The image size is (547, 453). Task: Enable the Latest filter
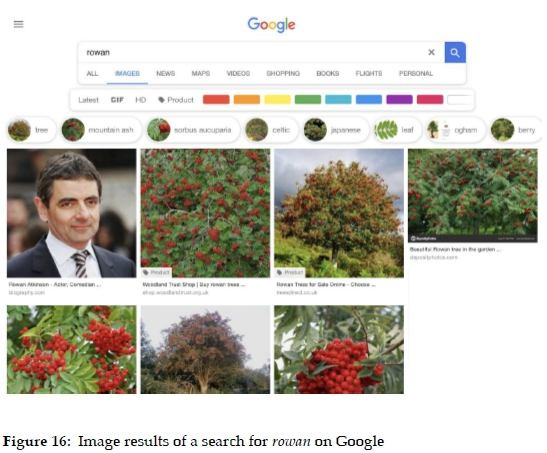88,100
